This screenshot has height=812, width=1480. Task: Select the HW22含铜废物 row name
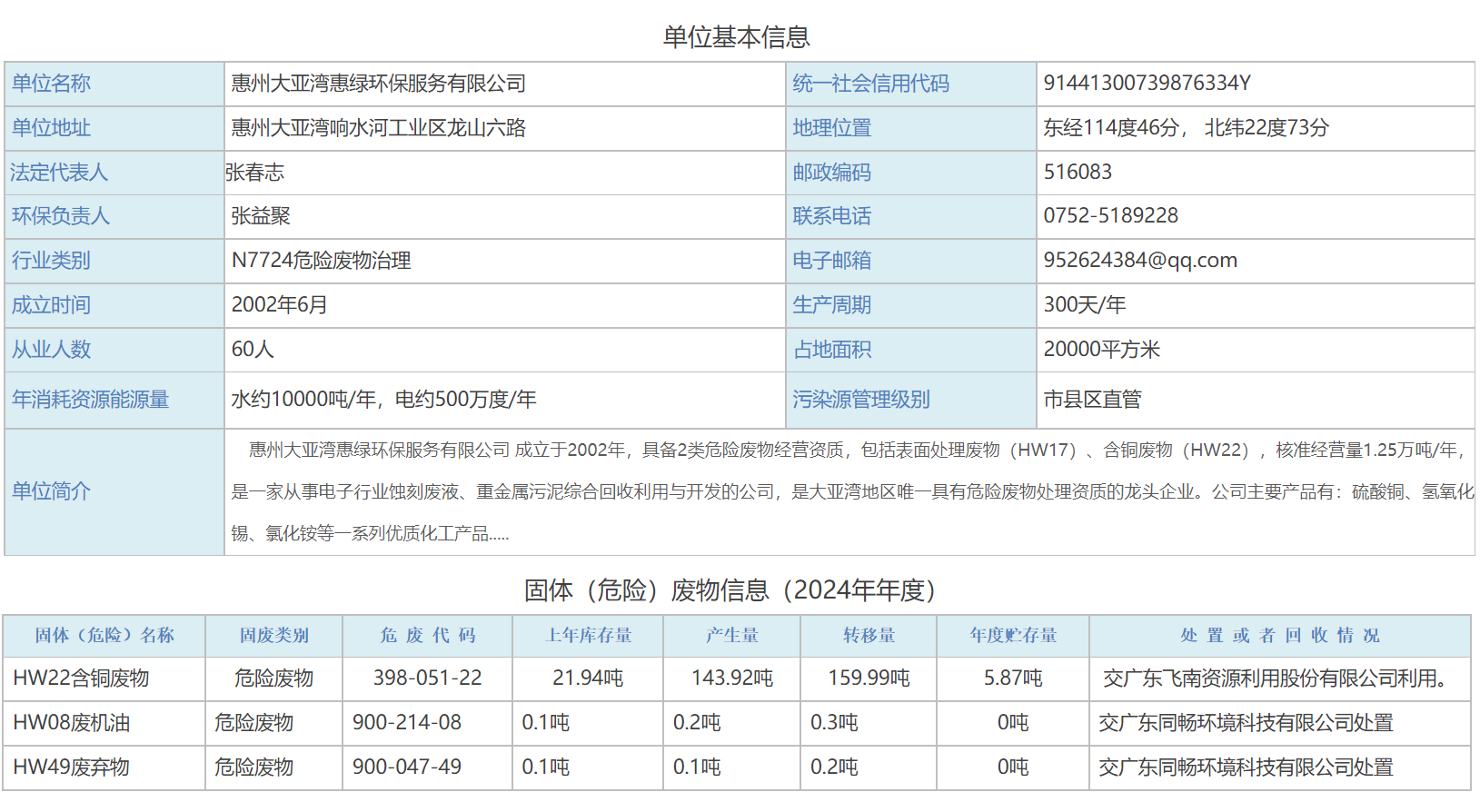[81, 678]
